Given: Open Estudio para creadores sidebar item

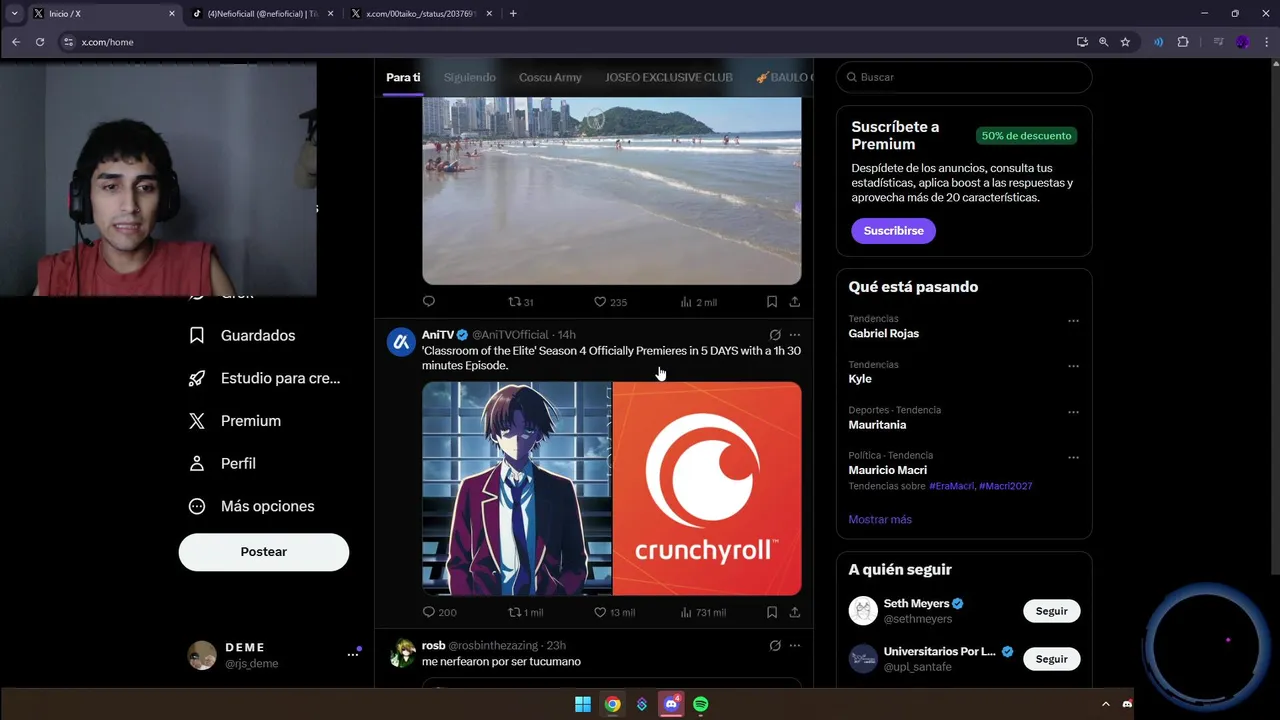Looking at the screenshot, I should coord(265,378).
